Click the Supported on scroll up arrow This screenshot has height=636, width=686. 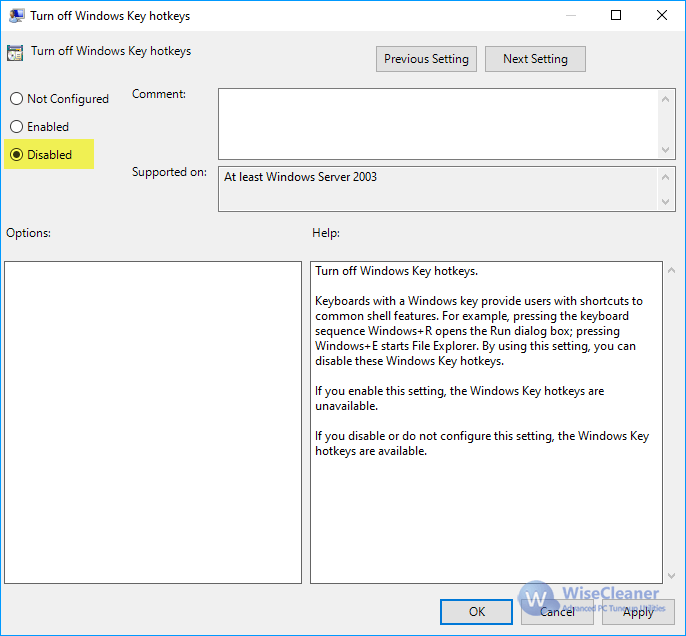click(x=665, y=177)
